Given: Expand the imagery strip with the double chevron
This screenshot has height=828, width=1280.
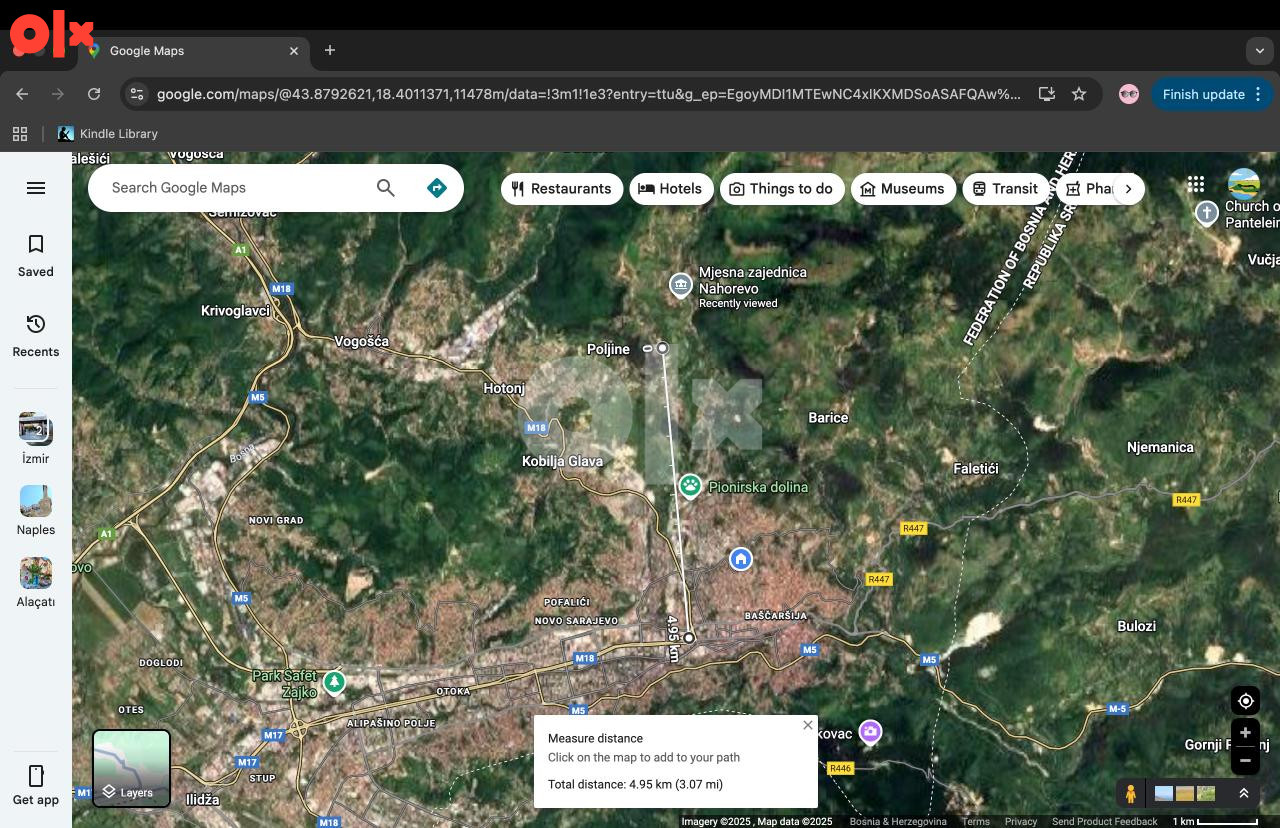Looking at the screenshot, I should click(1244, 793).
